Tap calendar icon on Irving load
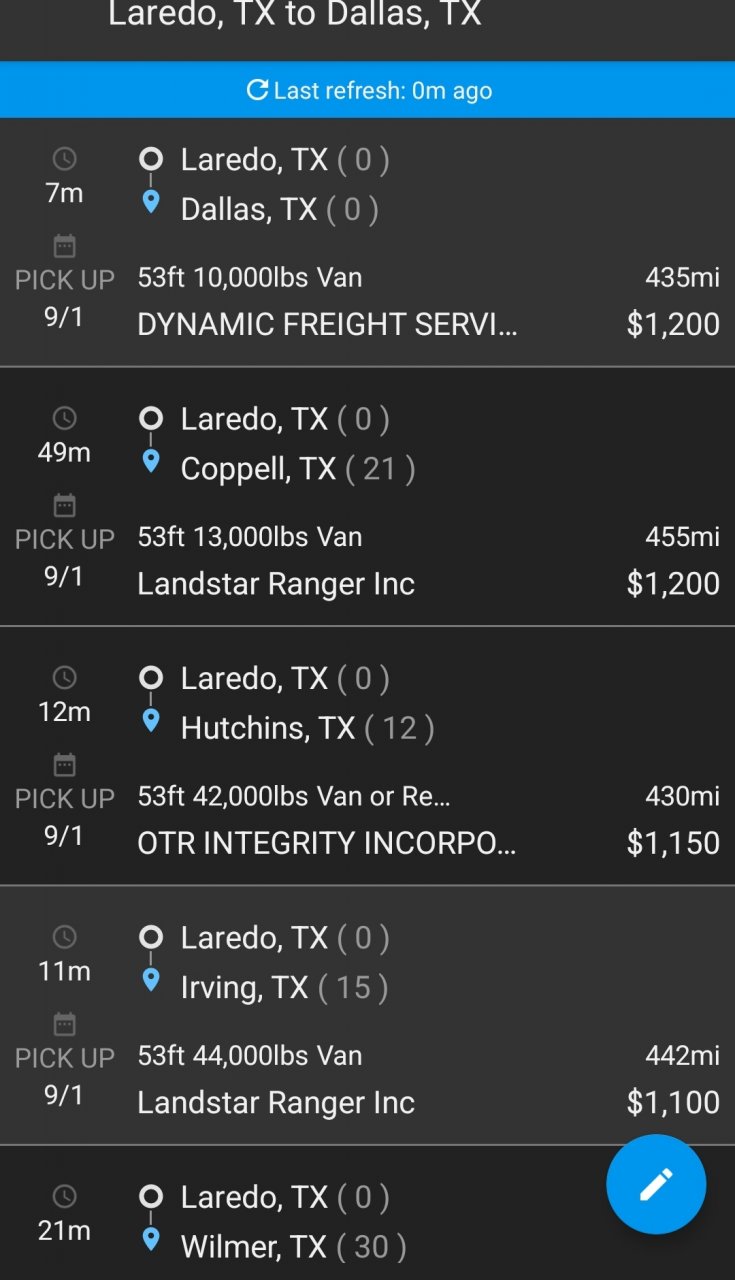The image size is (735, 1280). (x=64, y=1024)
